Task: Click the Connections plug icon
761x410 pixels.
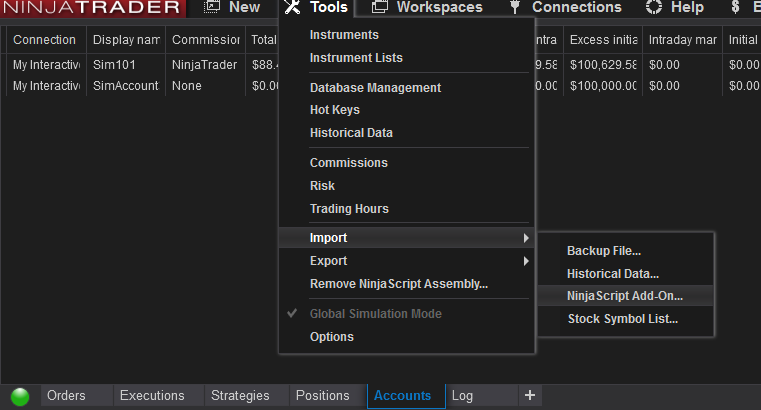Action: (x=515, y=7)
